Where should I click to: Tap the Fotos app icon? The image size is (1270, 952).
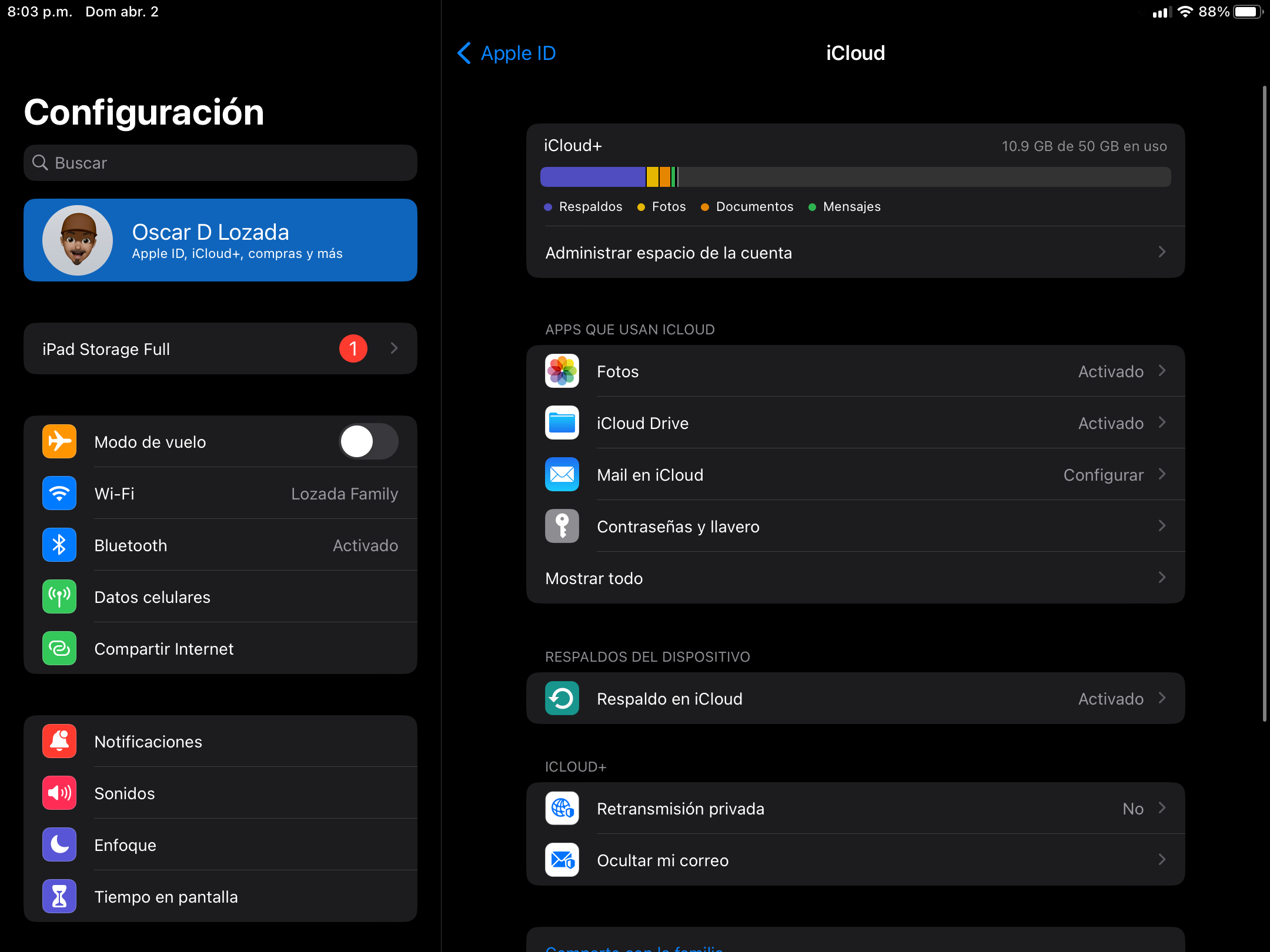pyautogui.click(x=562, y=371)
